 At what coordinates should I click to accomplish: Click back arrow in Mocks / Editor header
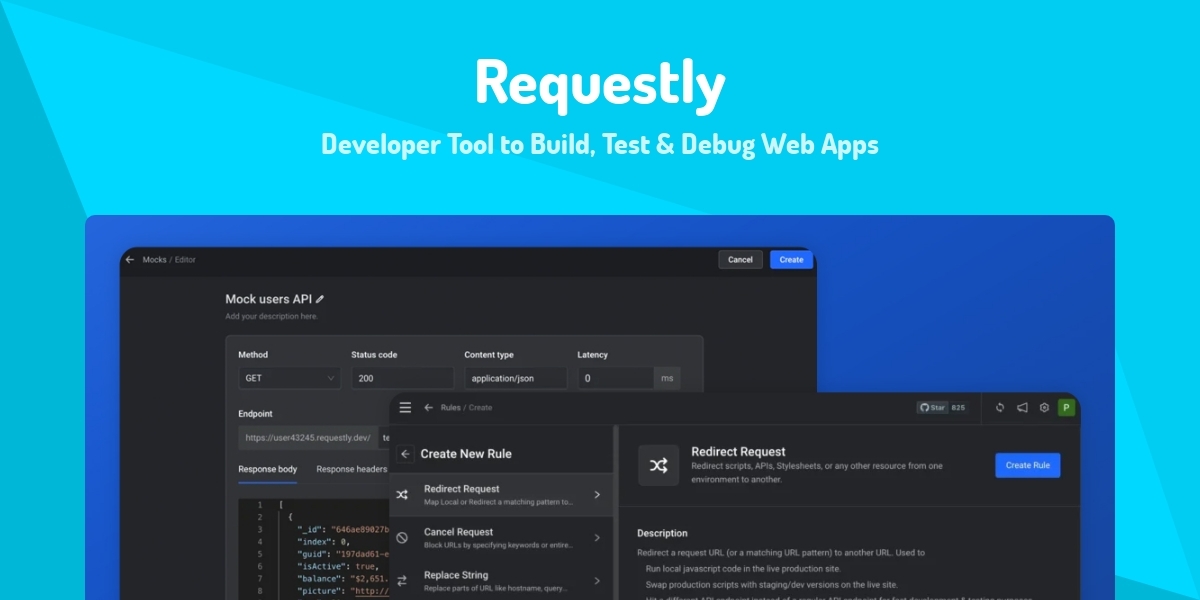tap(130, 259)
